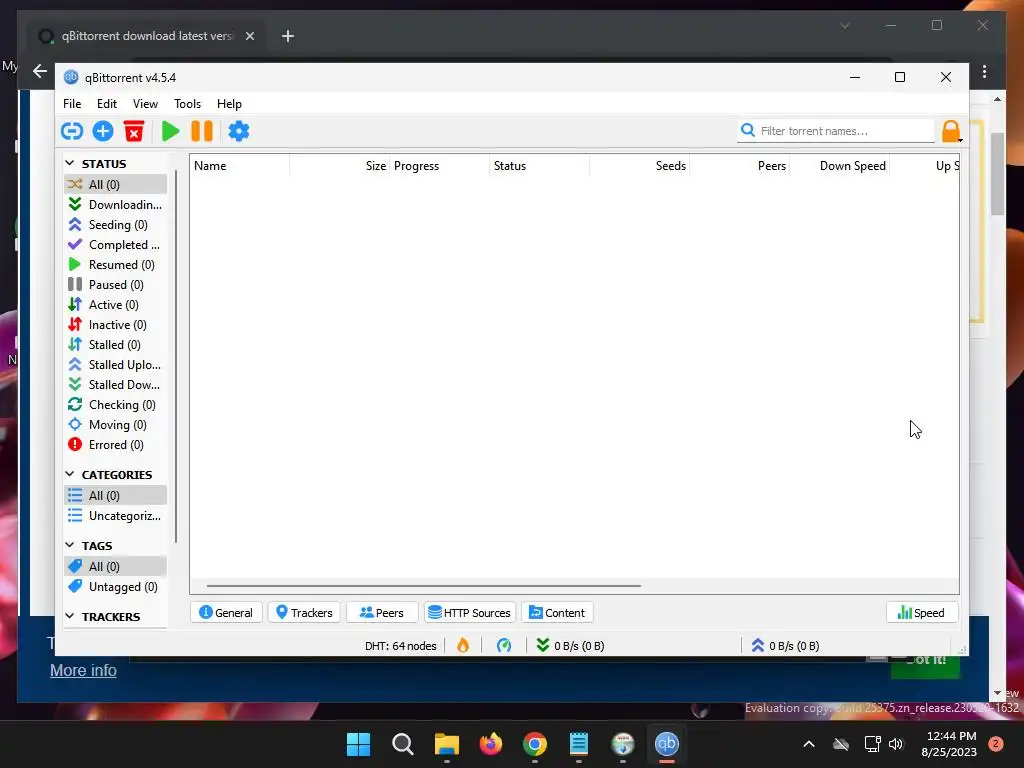Sort torrents by Name column
The width and height of the screenshot is (1024, 768).
tap(240, 166)
